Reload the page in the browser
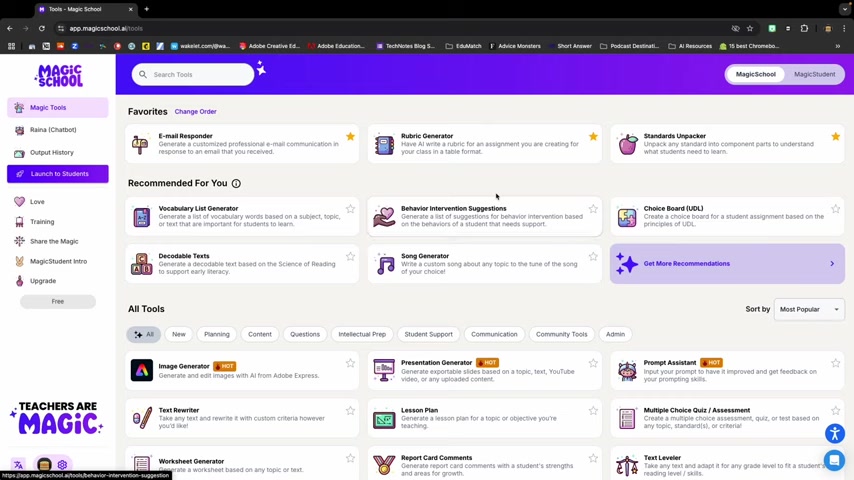Image resolution: width=854 pixels, height=480 pixels. [x=42, y=28]
